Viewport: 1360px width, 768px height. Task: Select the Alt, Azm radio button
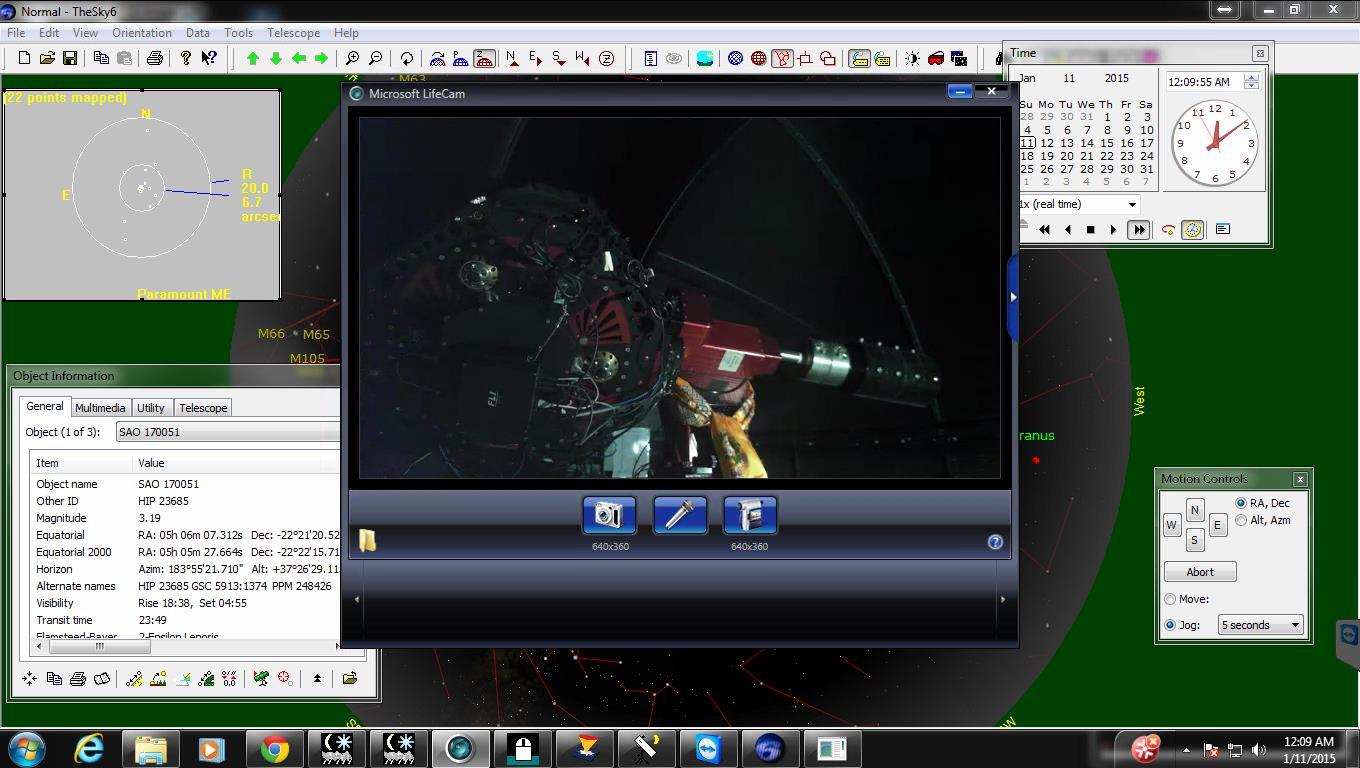pos(1241,520)
